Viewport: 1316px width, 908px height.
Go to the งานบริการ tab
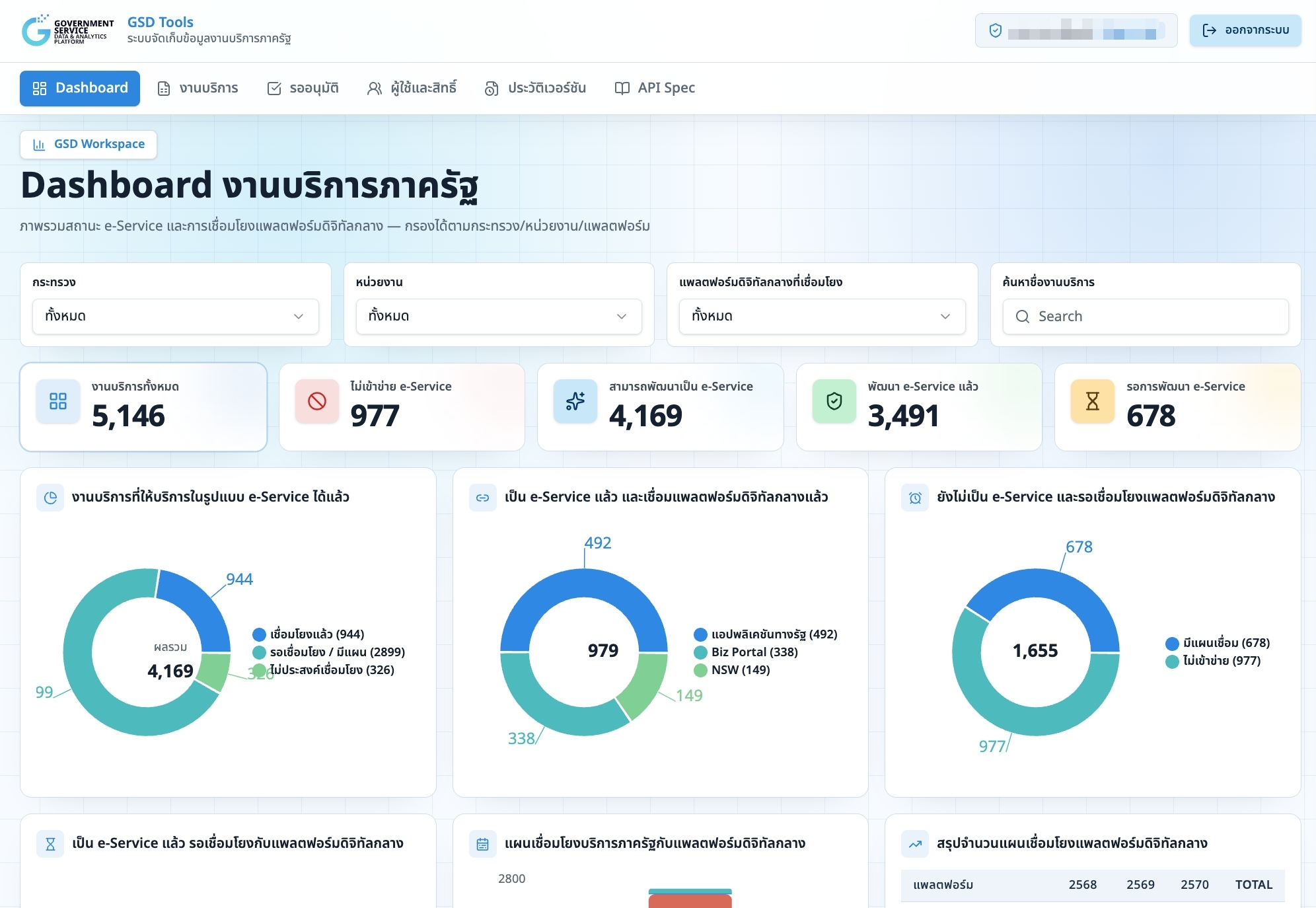pos(198,89)
